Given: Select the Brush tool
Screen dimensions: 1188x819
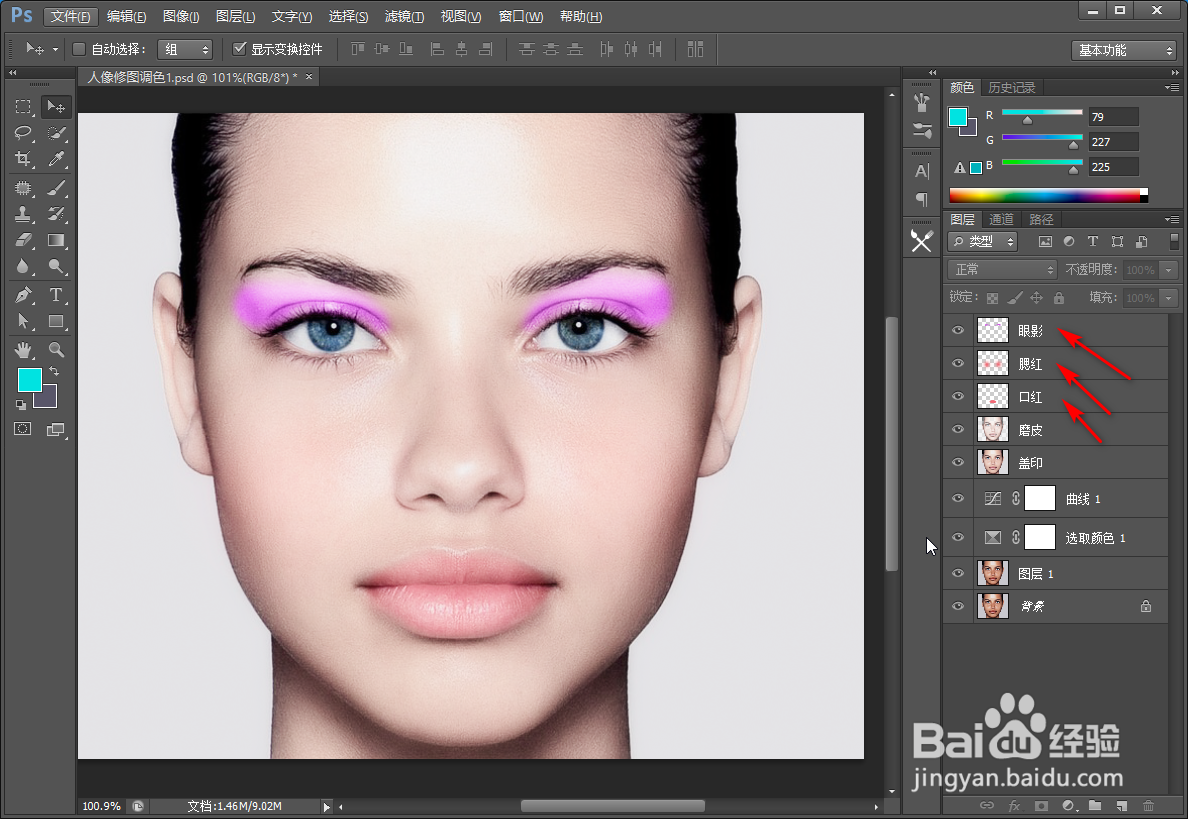Looking at the screenshot, I should click(x=56, y=188).
